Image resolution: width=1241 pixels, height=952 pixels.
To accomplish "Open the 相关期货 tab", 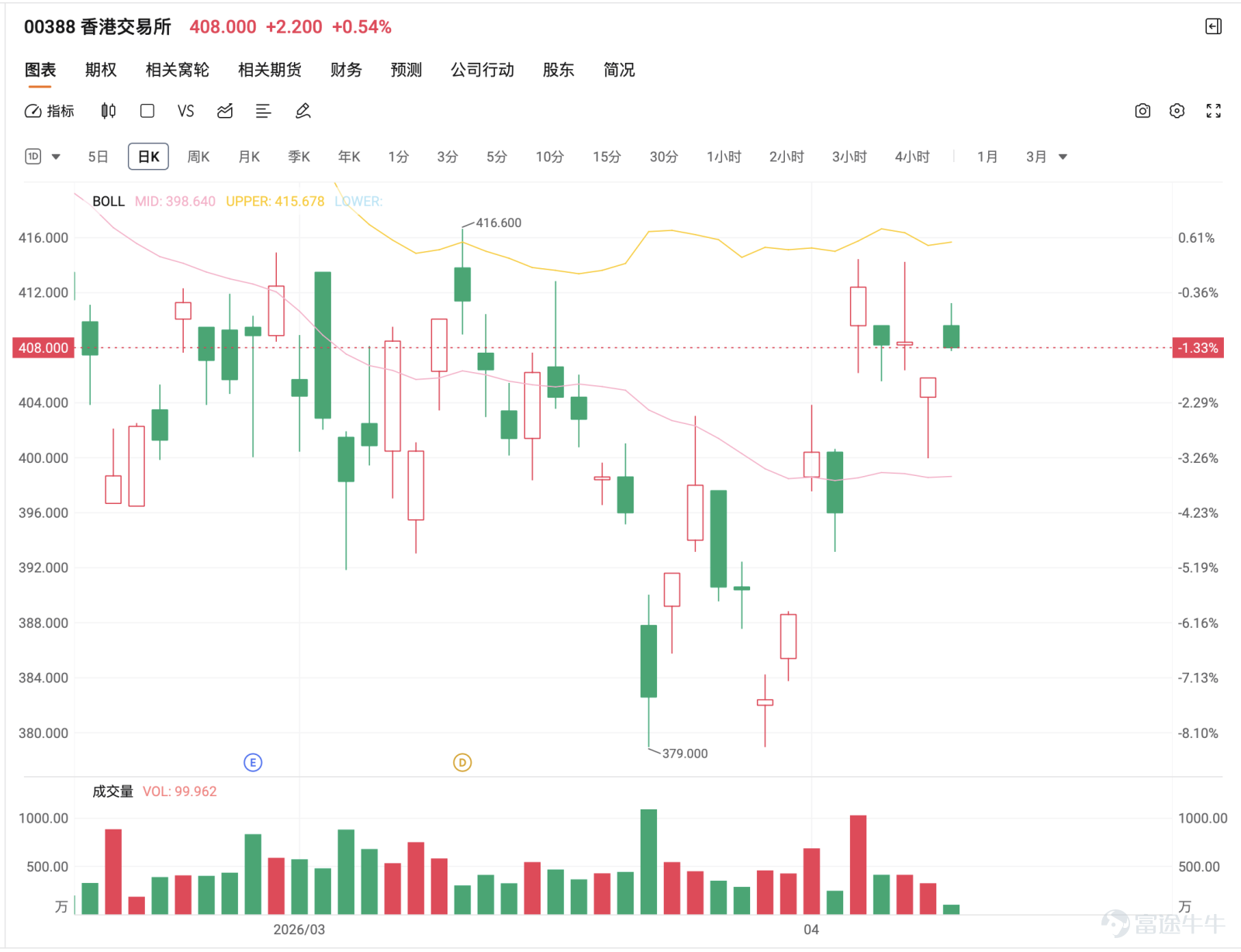I will (270, 70).
